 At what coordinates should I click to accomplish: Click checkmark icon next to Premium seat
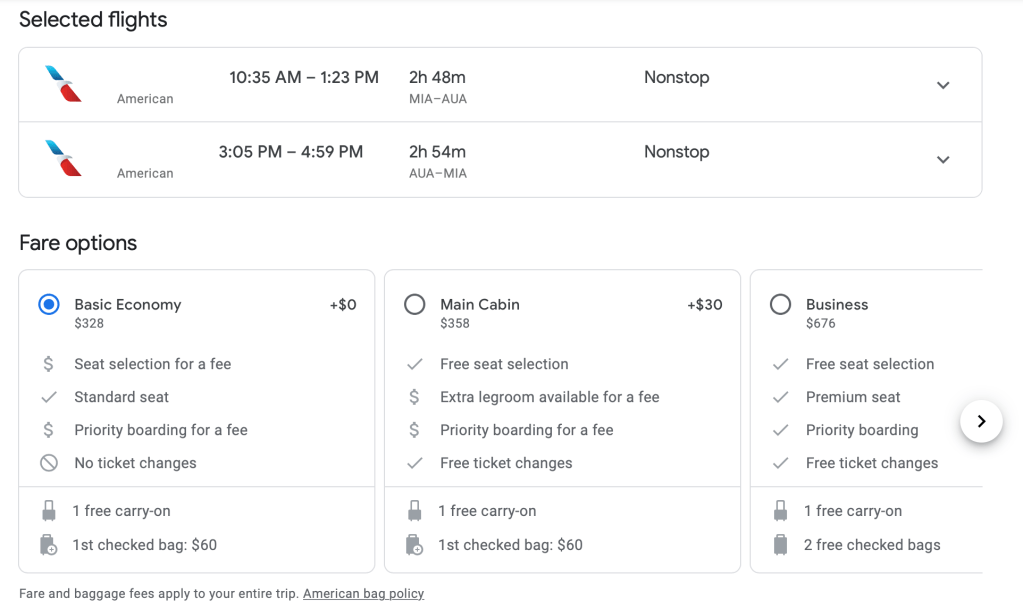click(780, 397)
